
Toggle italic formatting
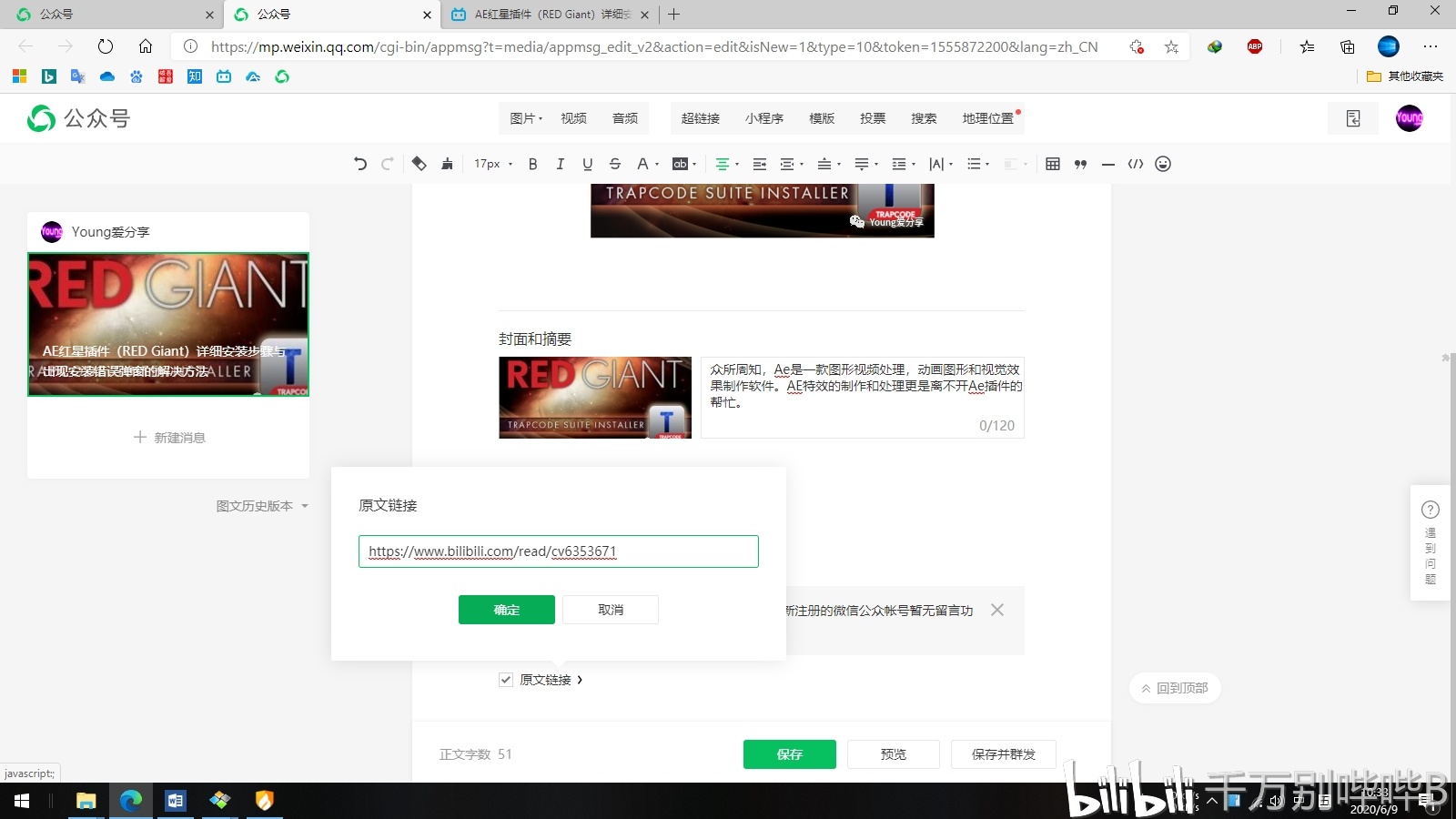(x=561, y=164)
